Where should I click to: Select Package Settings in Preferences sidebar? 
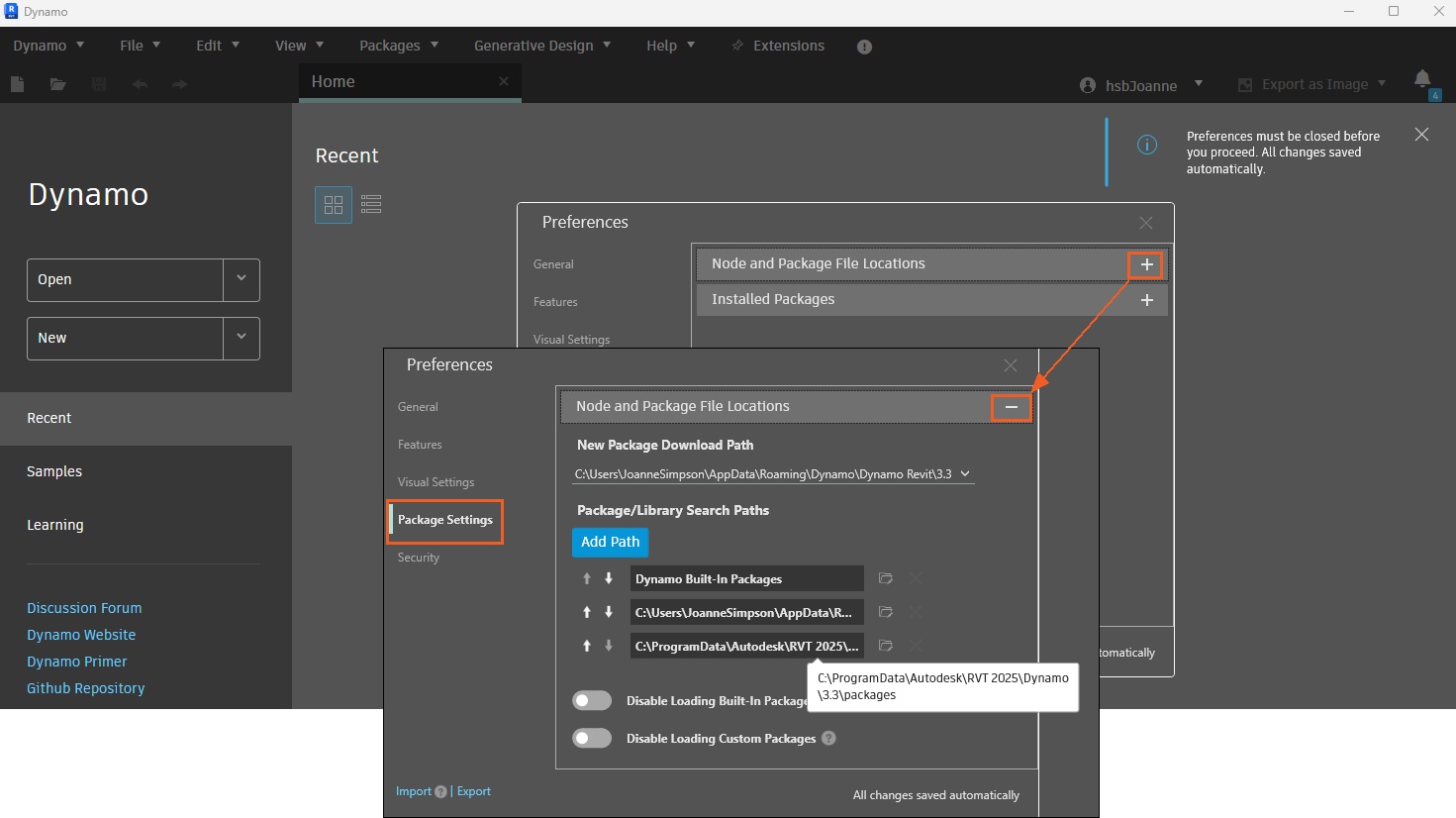point(445,520)
